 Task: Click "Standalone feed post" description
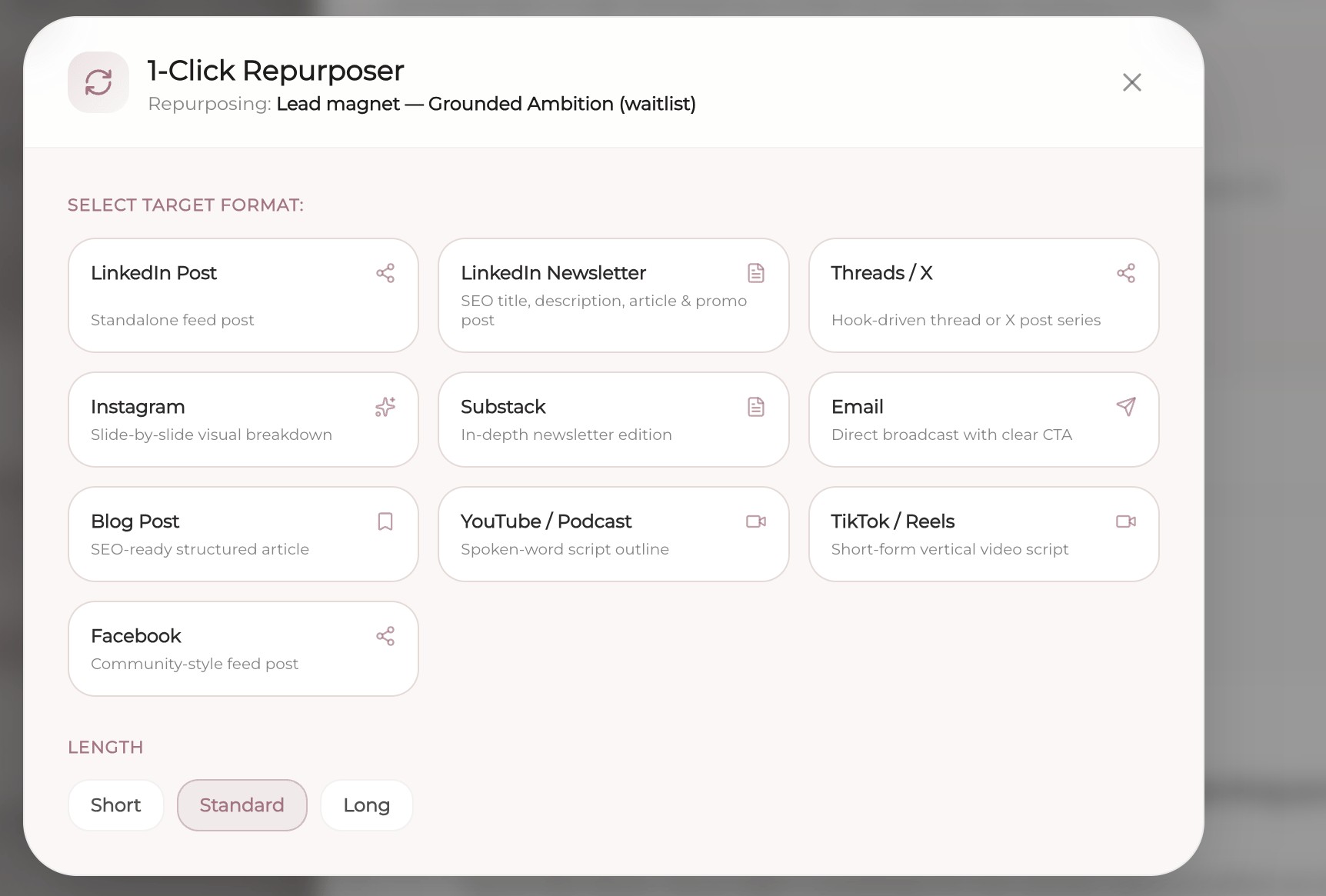click(x=172, y=320)
